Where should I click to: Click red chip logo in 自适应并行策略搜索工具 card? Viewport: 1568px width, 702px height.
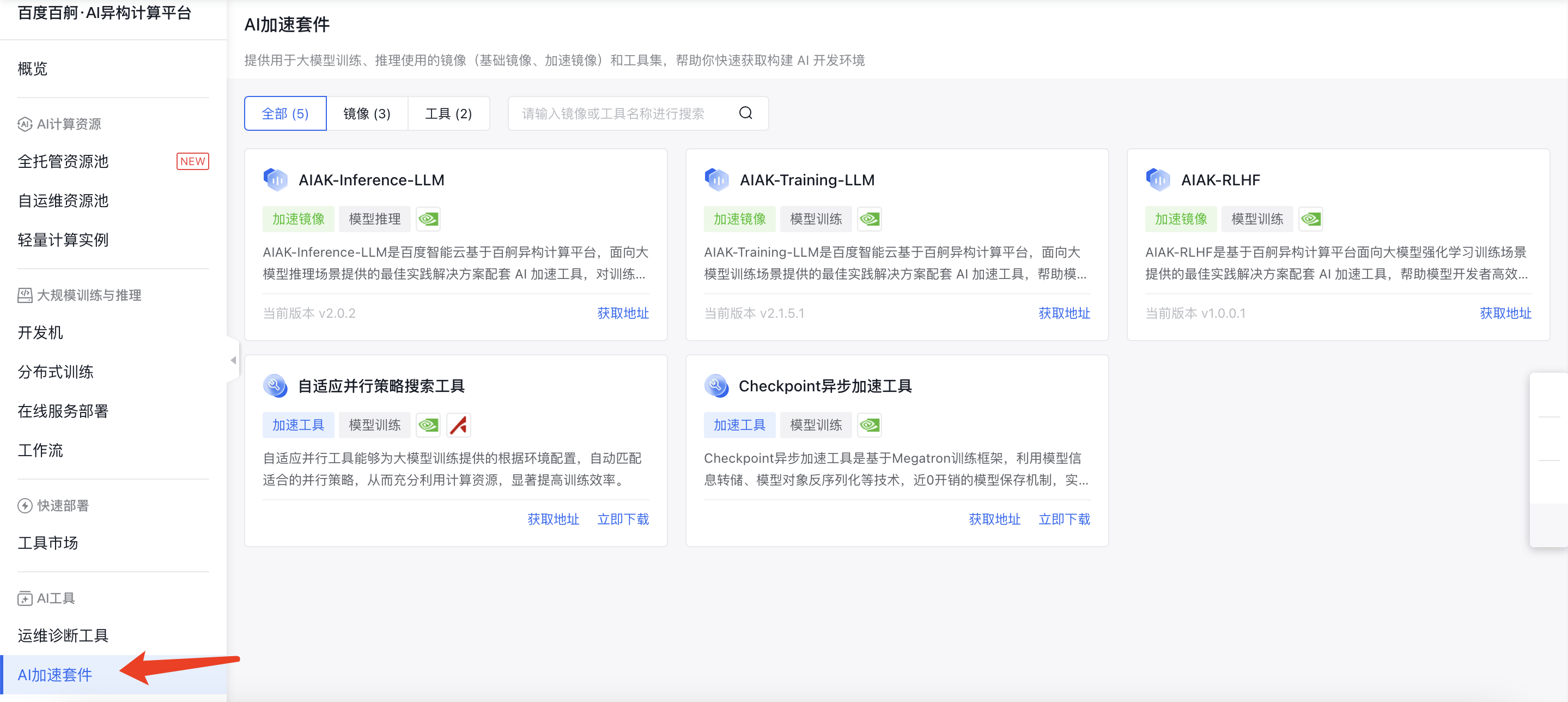tap(459, 425)
